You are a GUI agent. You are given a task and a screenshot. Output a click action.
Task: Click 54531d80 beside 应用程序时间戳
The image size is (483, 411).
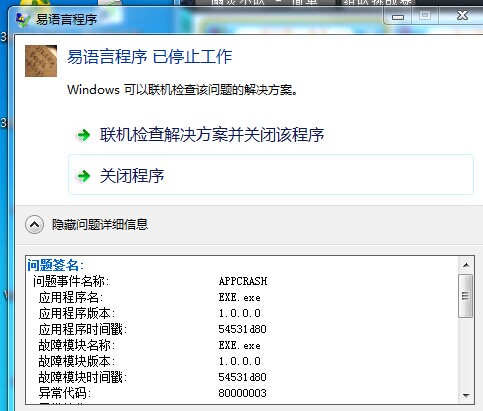(x=242, y=329)
